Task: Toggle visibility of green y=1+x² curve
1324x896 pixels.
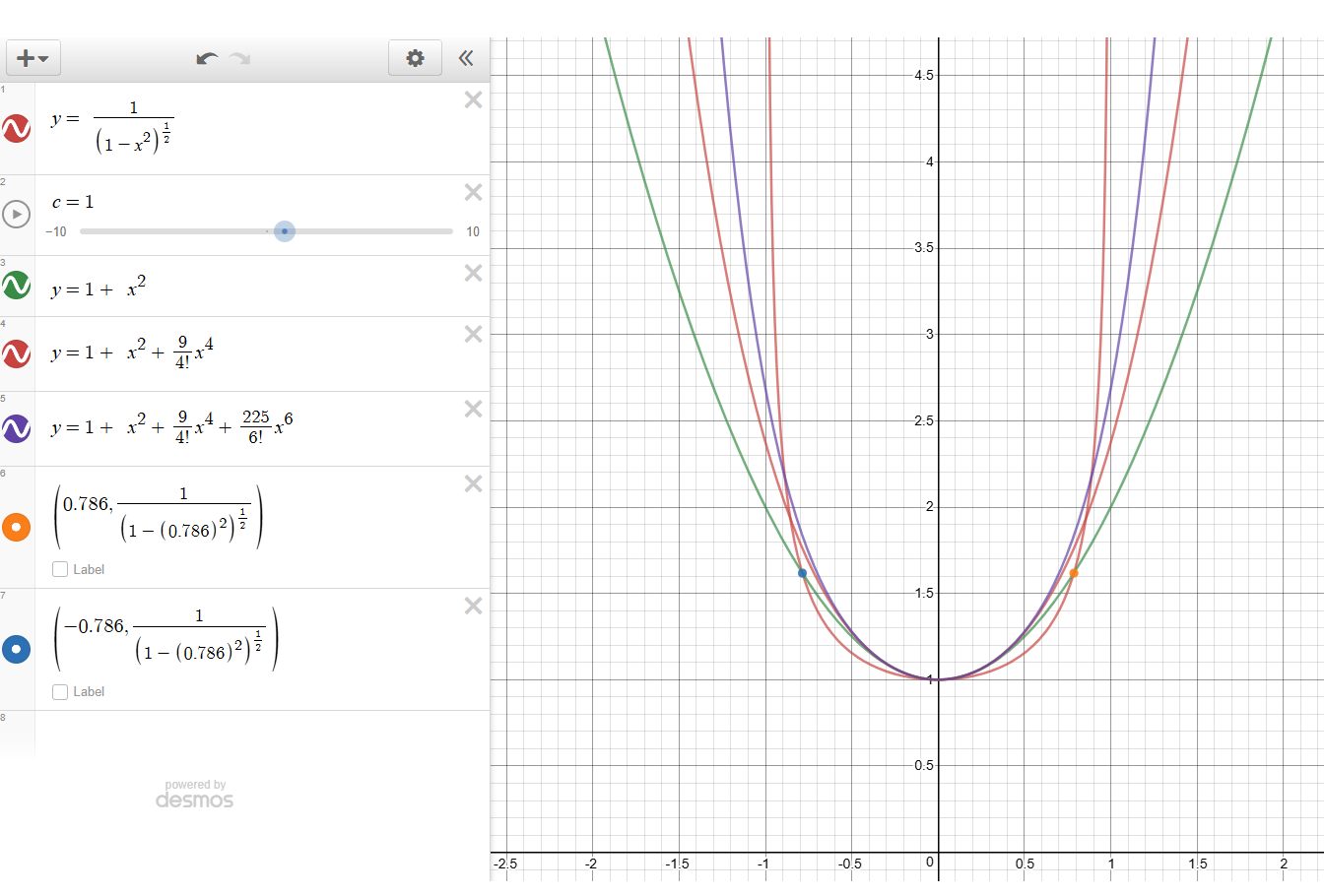Action: click(x=17, y=286)
